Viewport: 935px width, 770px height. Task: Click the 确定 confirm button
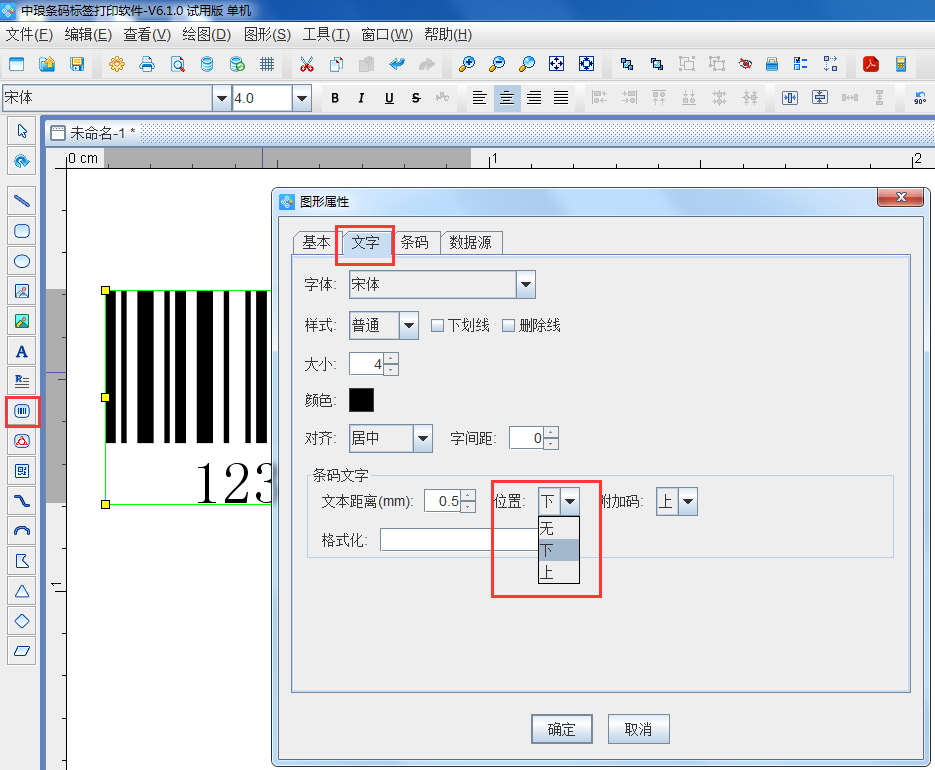pyautogui.click(x=561, y=729)
